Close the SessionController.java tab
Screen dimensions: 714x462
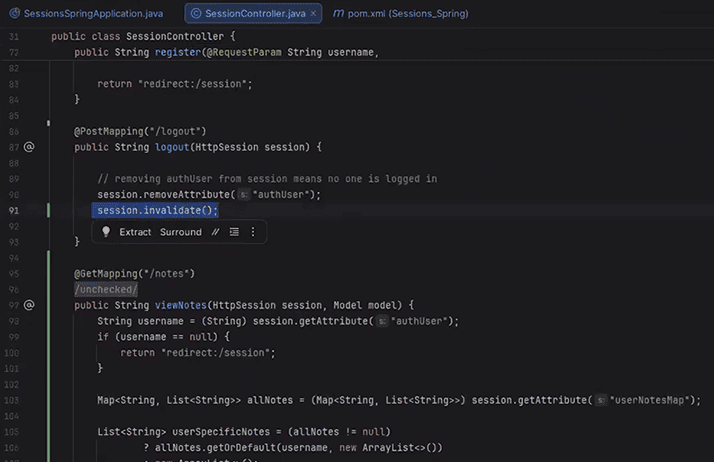[x=314, y=14]
